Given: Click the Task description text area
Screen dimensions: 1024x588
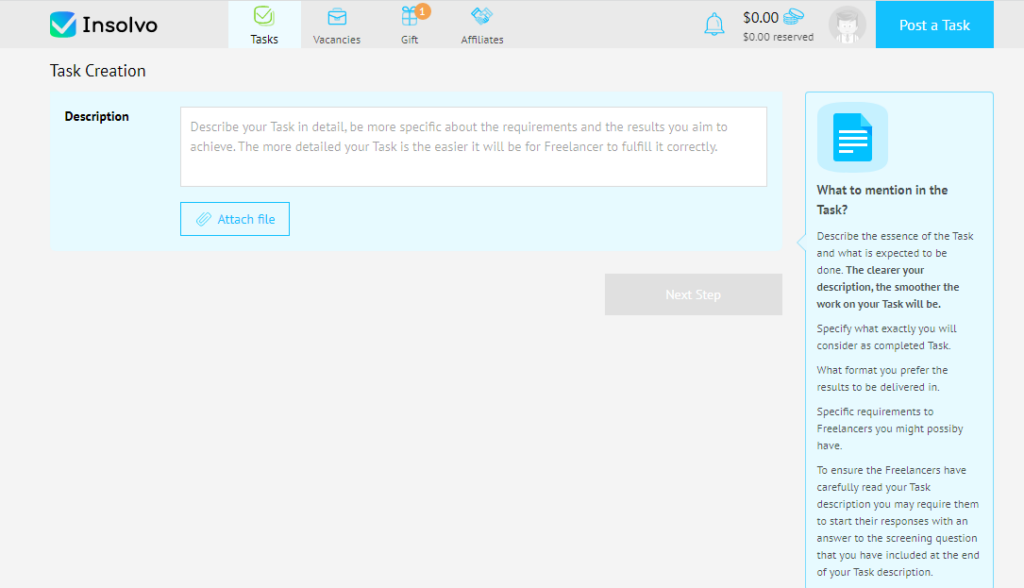Looking at the screenshot, I should 473,145.
